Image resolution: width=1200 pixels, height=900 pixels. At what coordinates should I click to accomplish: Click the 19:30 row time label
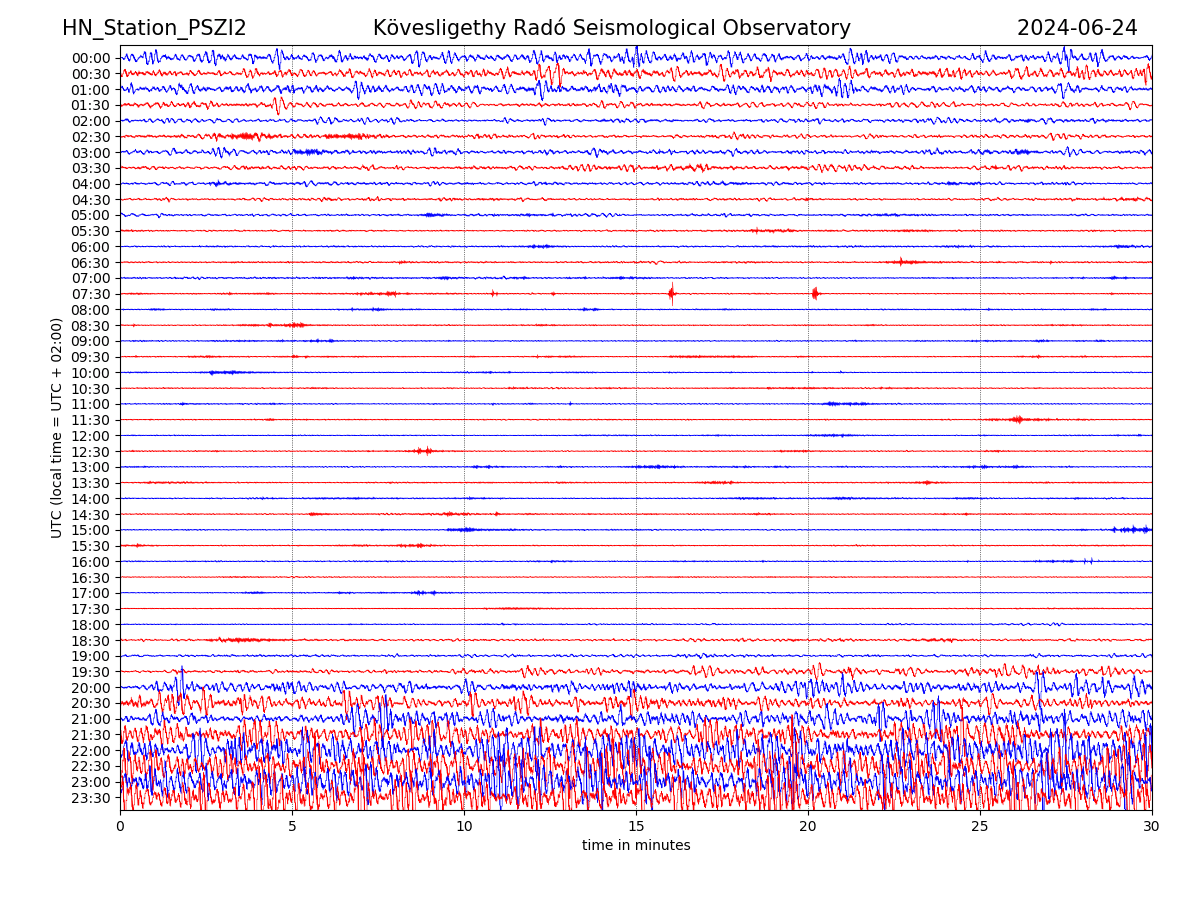pyautogui.click(x=90, y=672)
